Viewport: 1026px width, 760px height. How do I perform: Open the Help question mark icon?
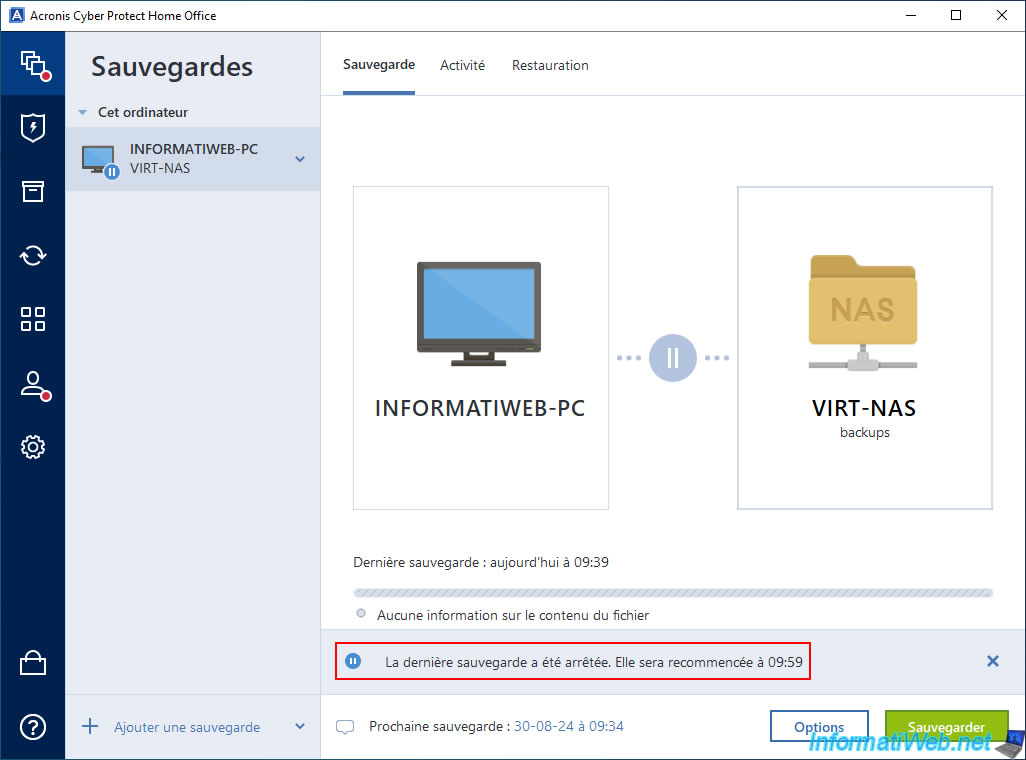pos(33,727)
